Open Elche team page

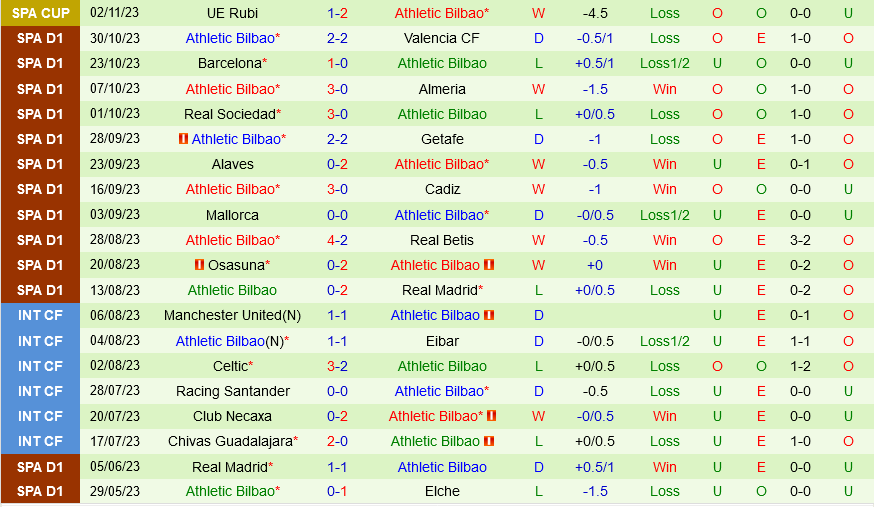(442, 491)
